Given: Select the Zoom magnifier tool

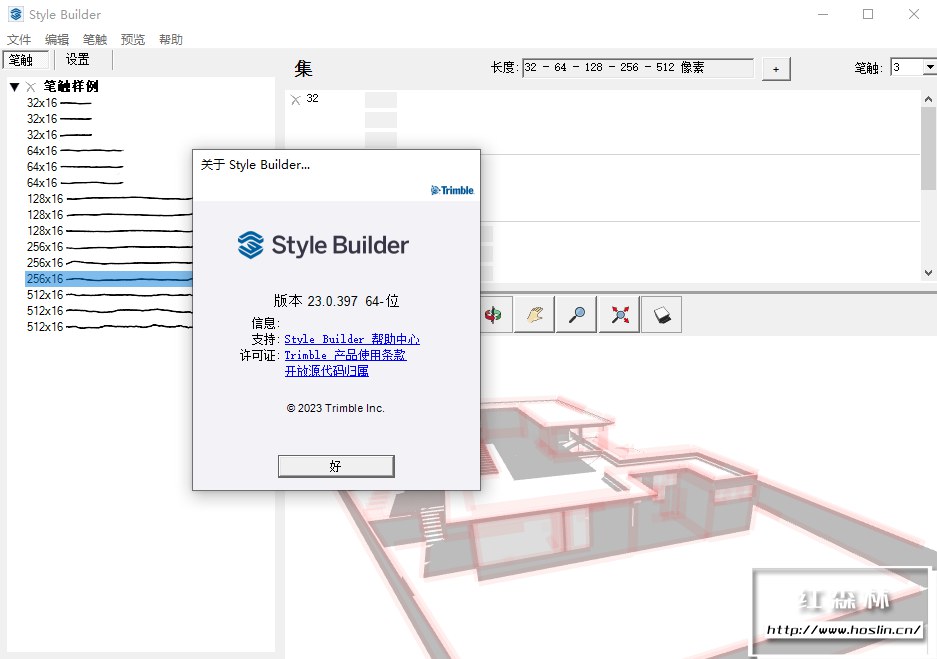Looking at the screenshot, I should pos(576,314).
